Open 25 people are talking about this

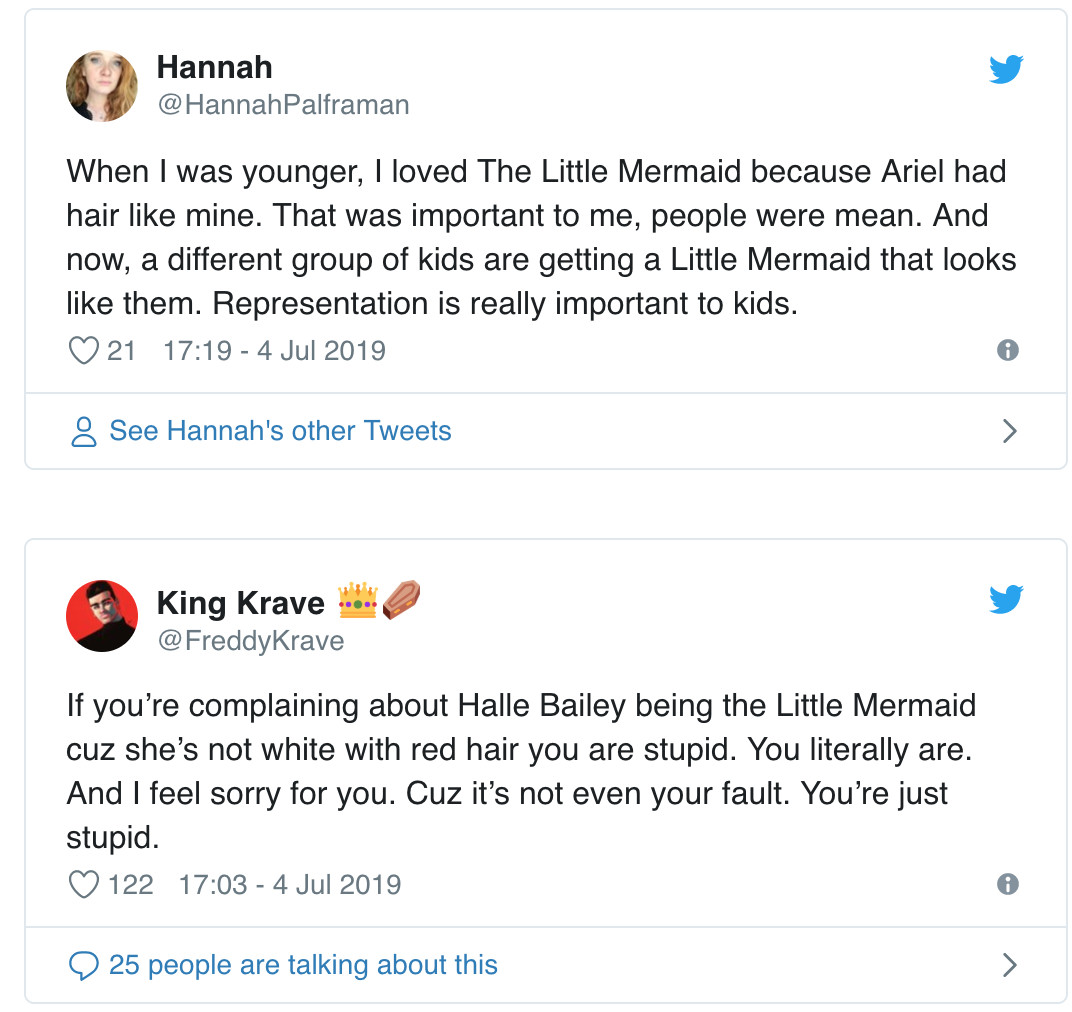click(x=303, y=965)
